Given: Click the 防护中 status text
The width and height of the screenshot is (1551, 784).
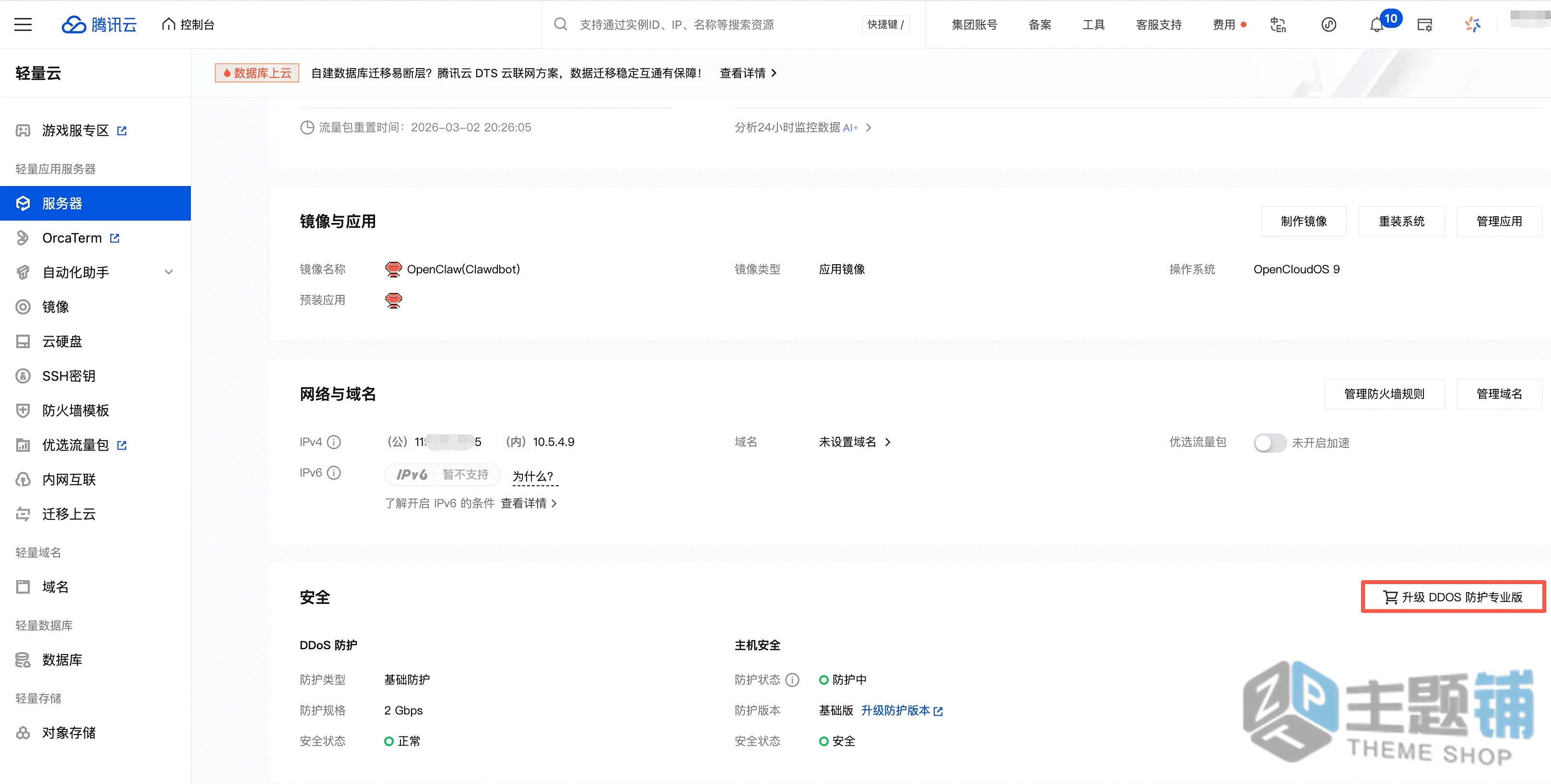Looking at the screenshot, I should pyautogui.click(x=849, y=680).
